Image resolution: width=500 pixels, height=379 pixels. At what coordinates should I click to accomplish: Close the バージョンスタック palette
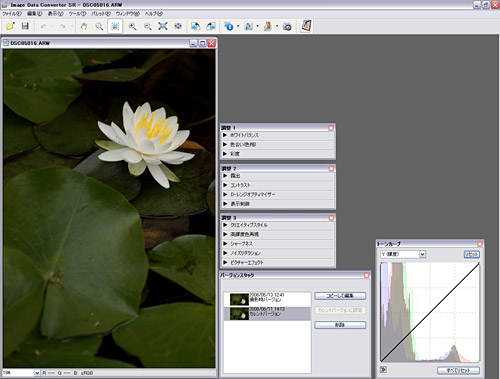(x=366, y=275)
